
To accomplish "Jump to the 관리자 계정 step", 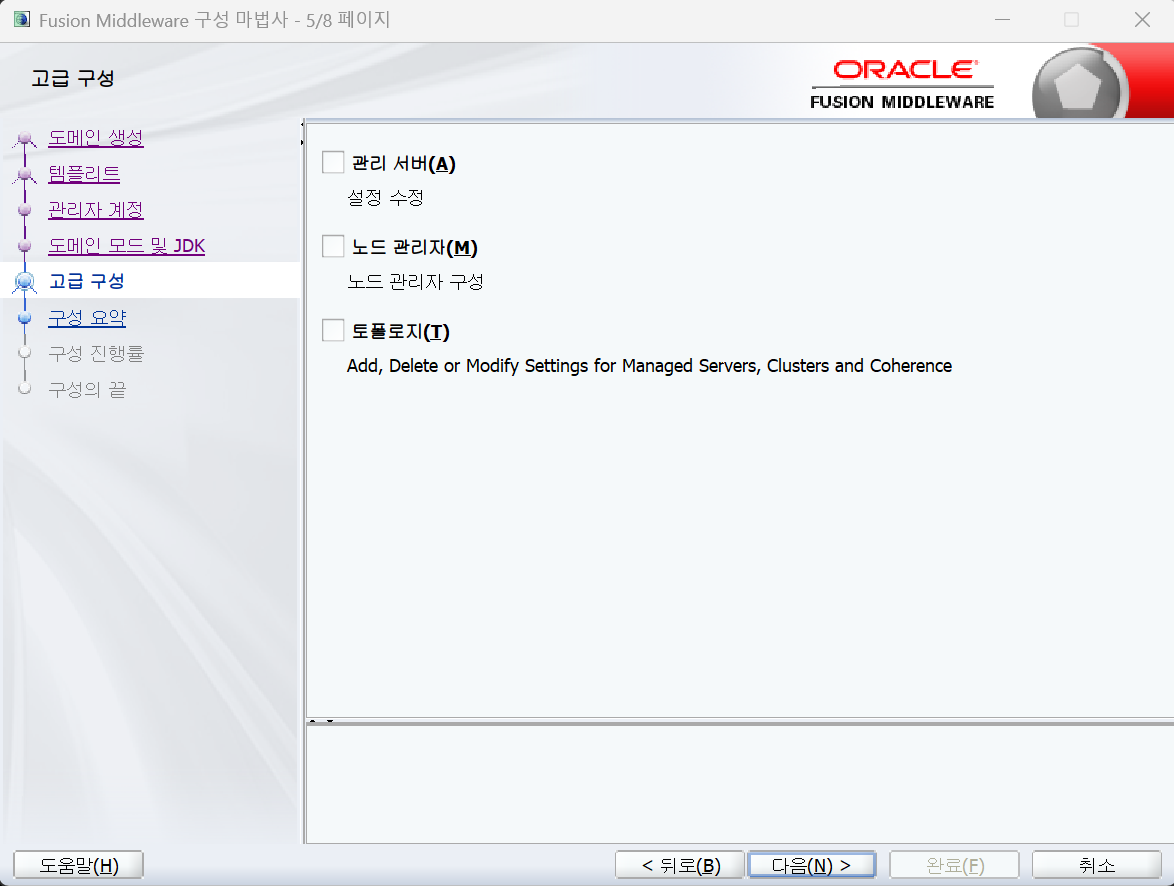I will click(x=96, y=210).
